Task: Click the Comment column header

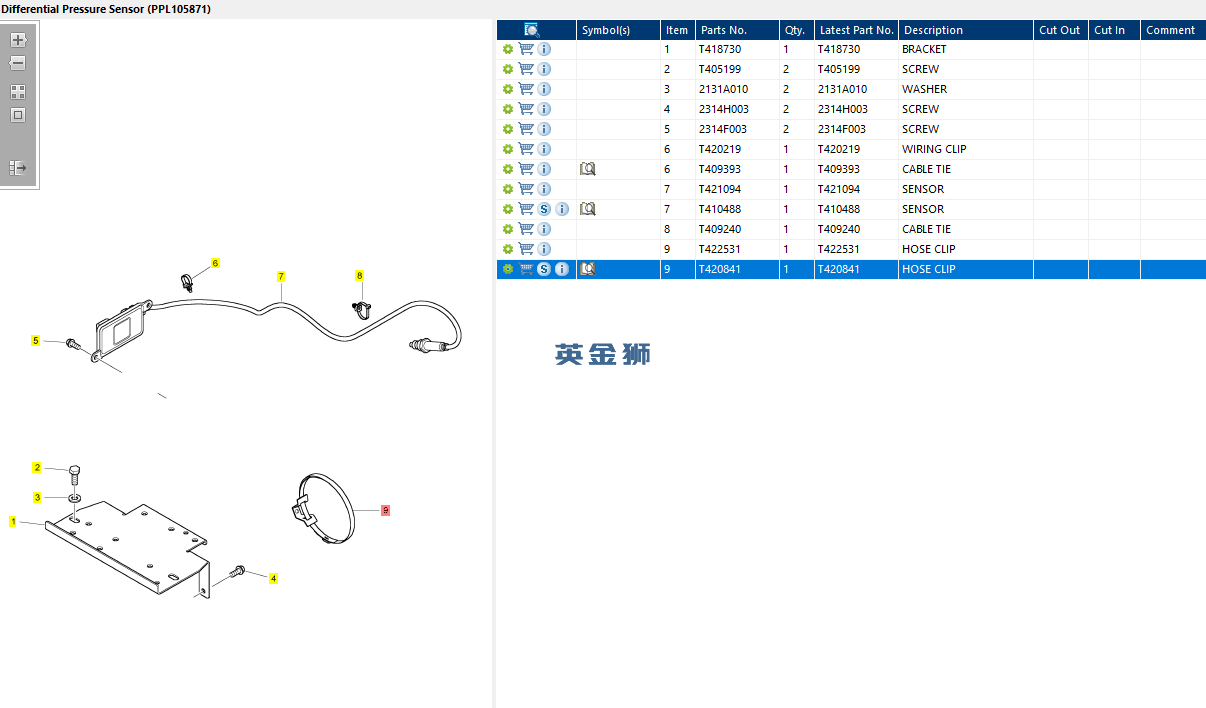Action: coord(1173,30)
